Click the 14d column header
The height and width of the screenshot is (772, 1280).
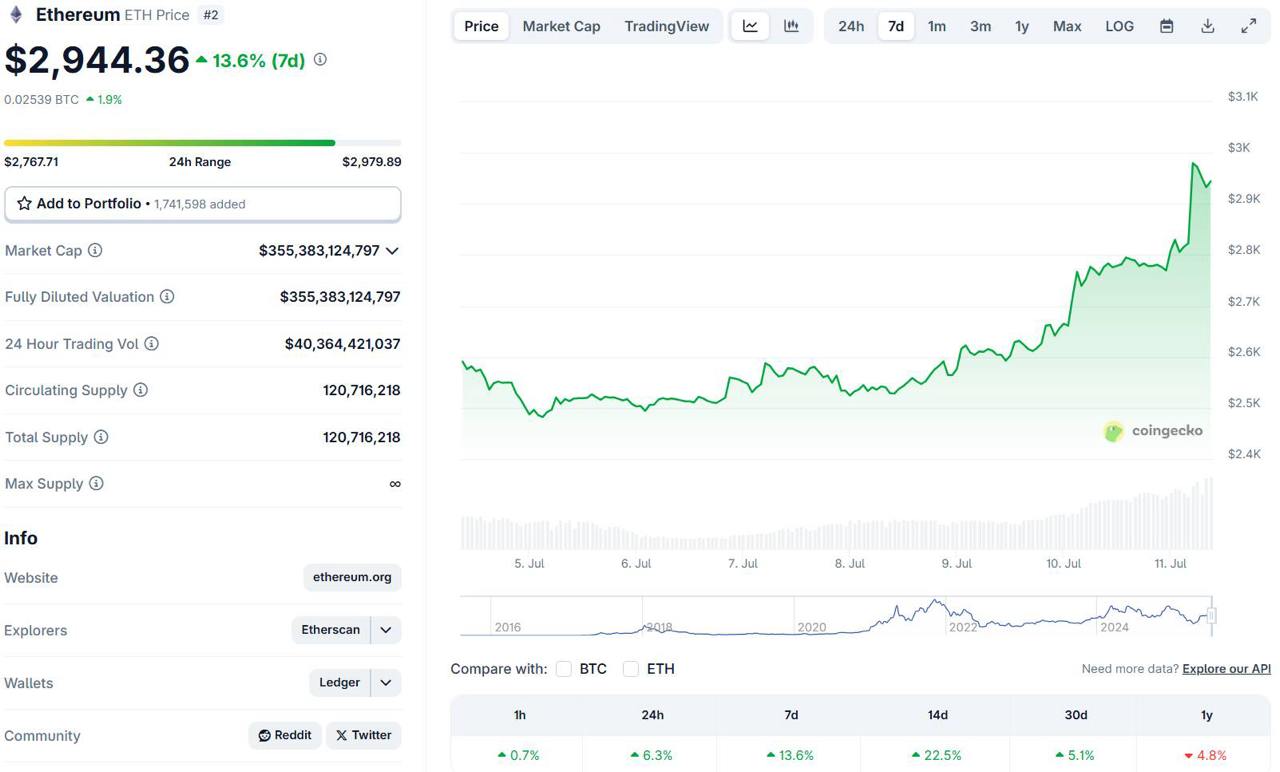click(937, 715)
